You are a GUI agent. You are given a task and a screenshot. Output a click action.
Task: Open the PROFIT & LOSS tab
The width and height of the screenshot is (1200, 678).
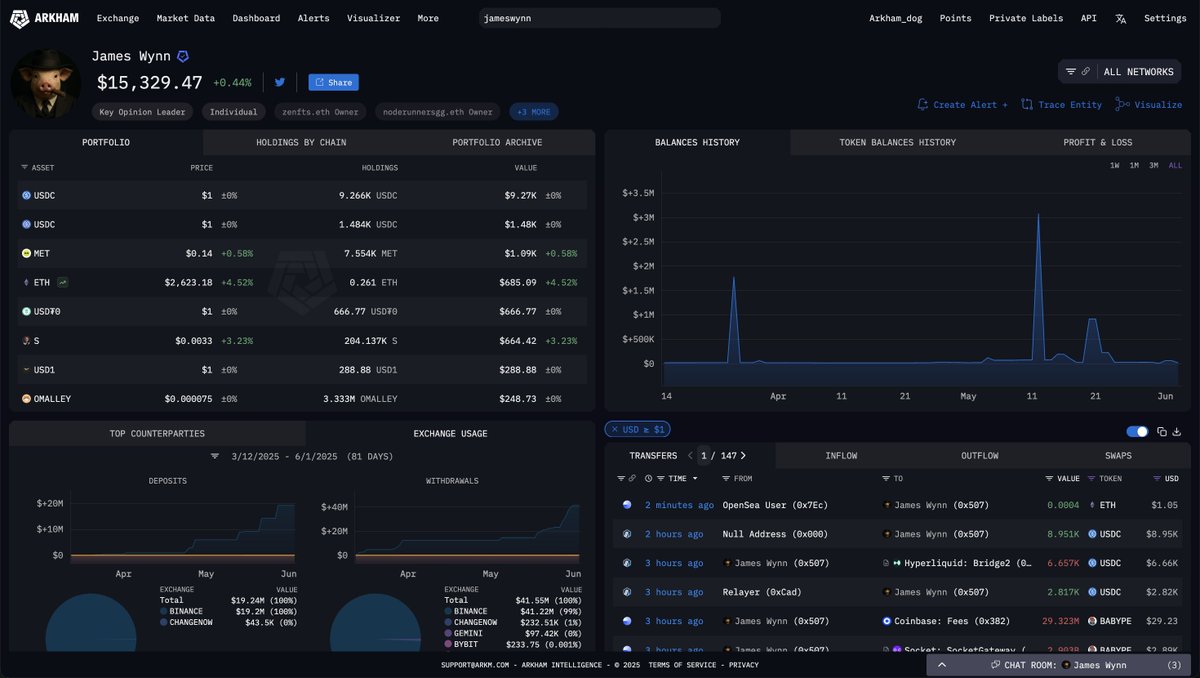[x=1097, y=142]
